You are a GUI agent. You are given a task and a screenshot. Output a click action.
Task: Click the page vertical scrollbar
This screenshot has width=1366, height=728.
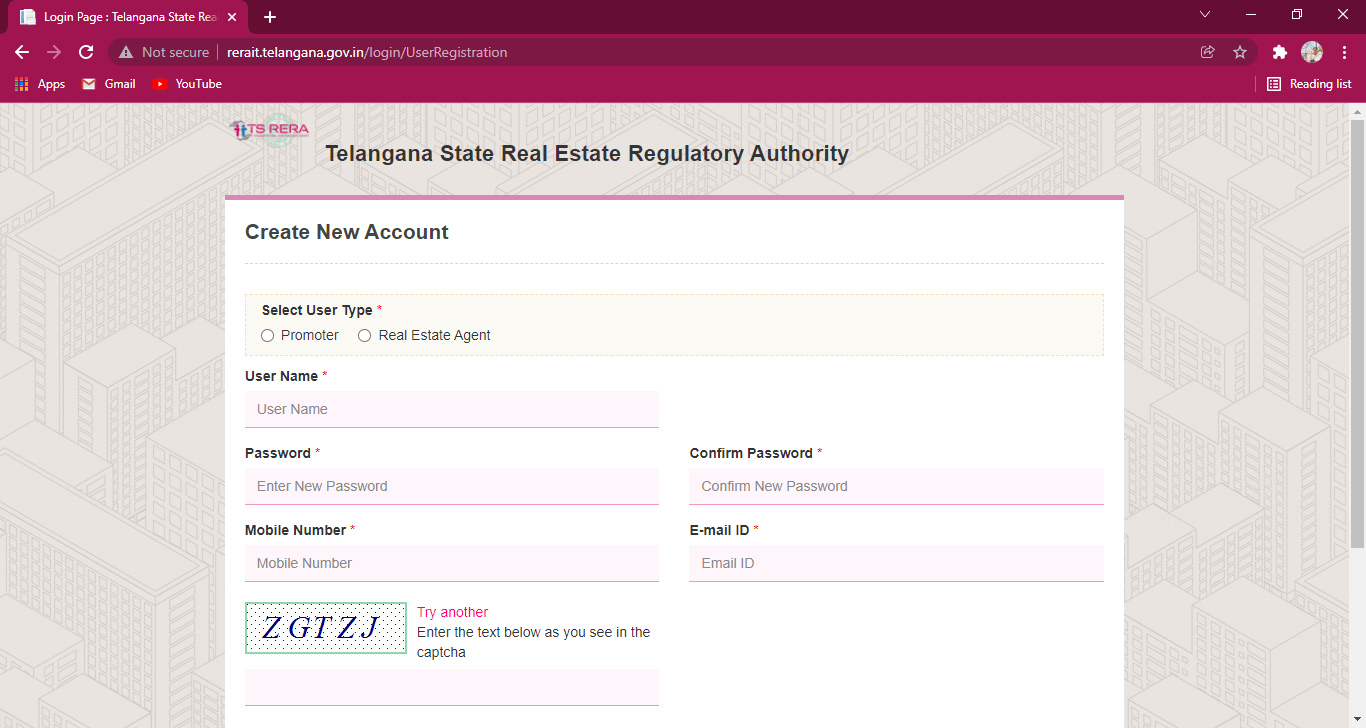tap(1357, 330)
